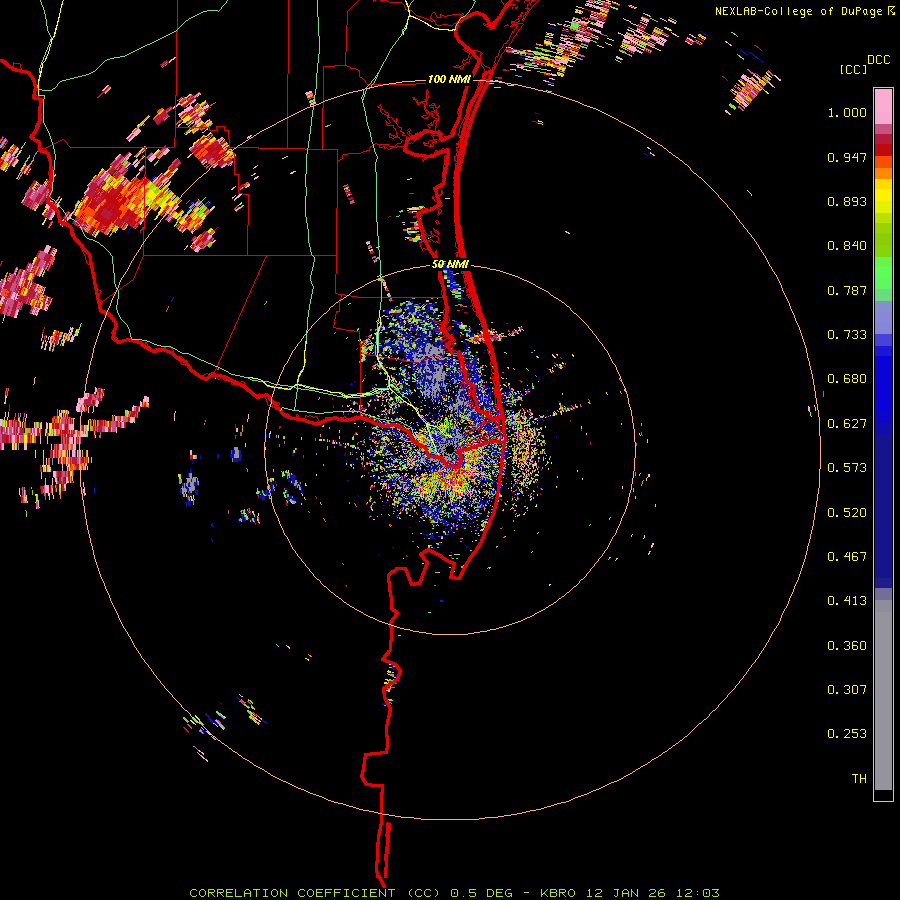Screen dimensions: 900x900
Task: Click the 0.360 scale value
Action: click(847, 646)
